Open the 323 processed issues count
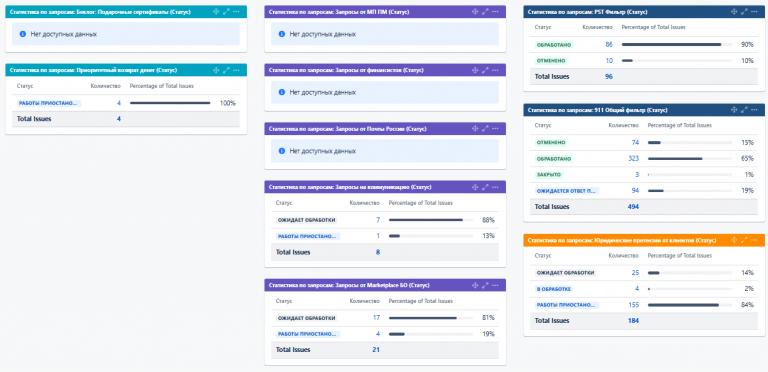Image resolution: width=768 pixels, height=372 pixels. click(x=634, y=159)
